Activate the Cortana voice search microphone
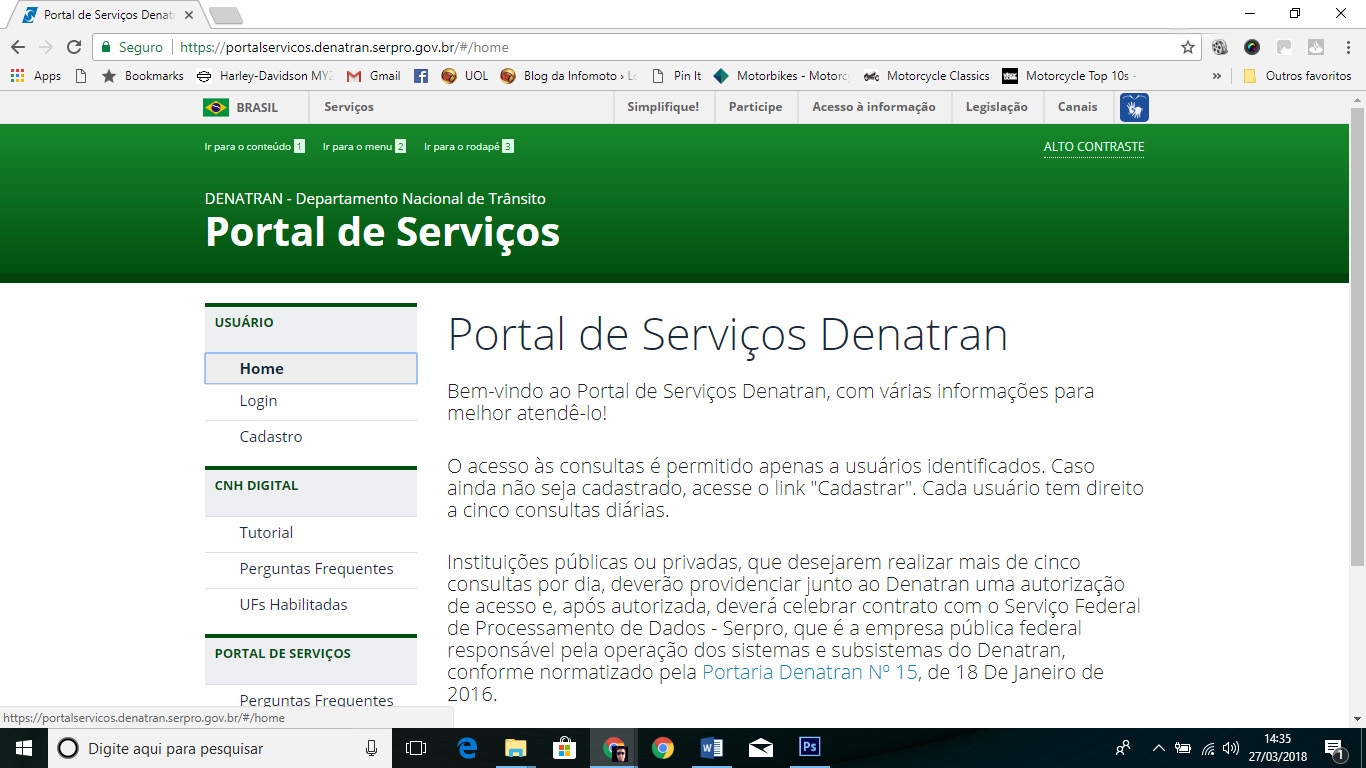 click(x=370, y=747)
